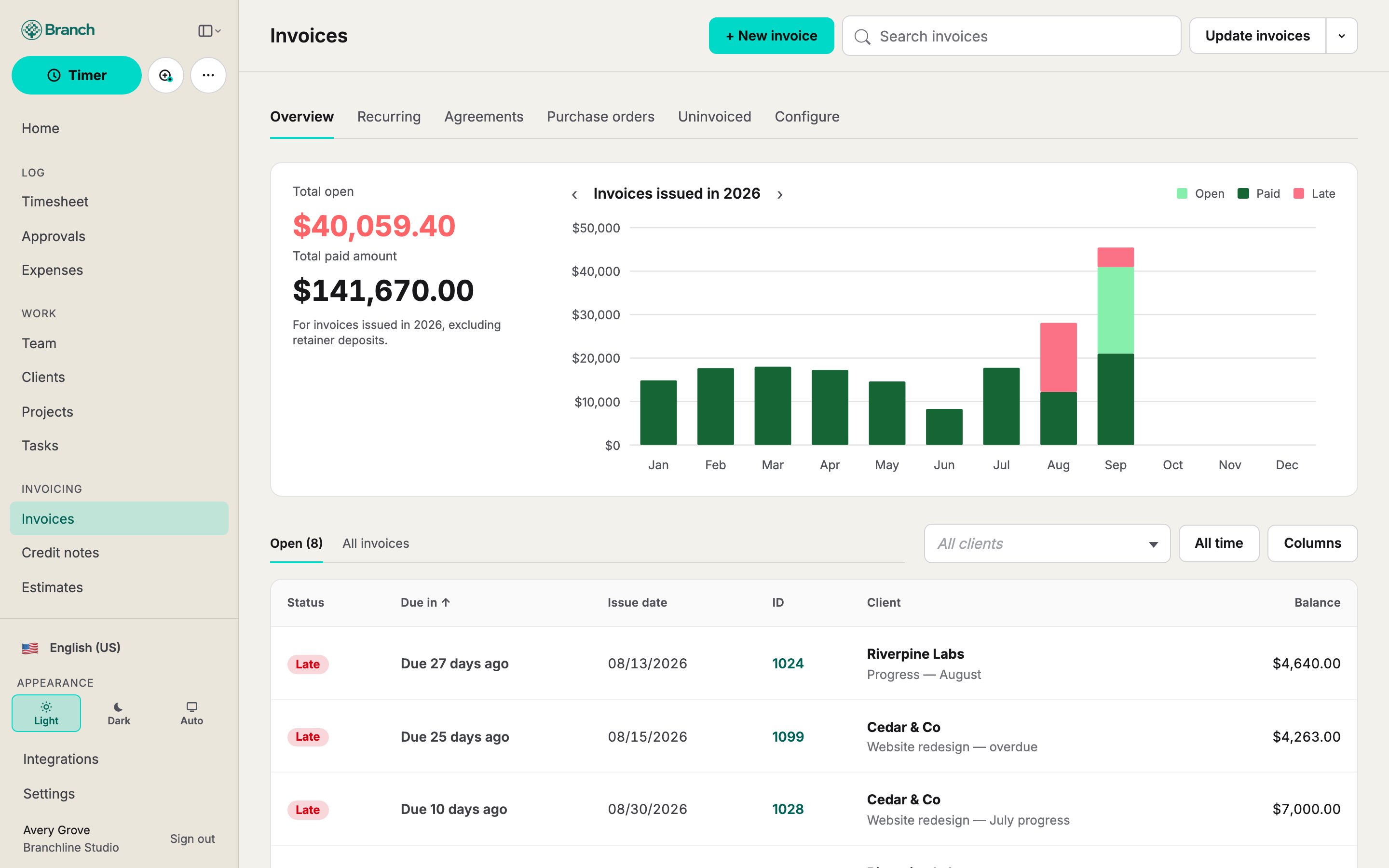Screen dimensions: 1389x868
Task: Click the September bar in the chart
Action: tap(1115, 346)
